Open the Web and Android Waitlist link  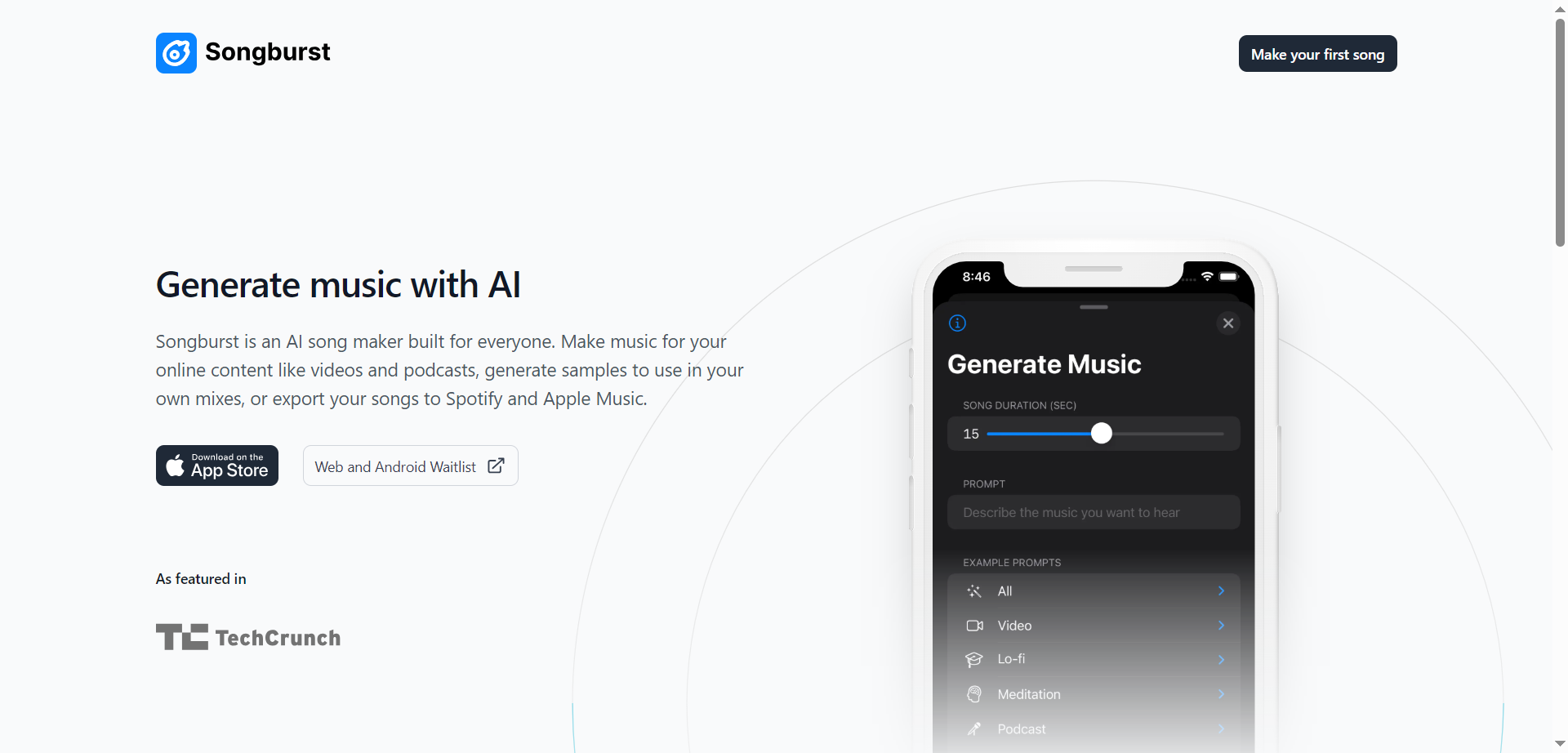coord(410,466)
